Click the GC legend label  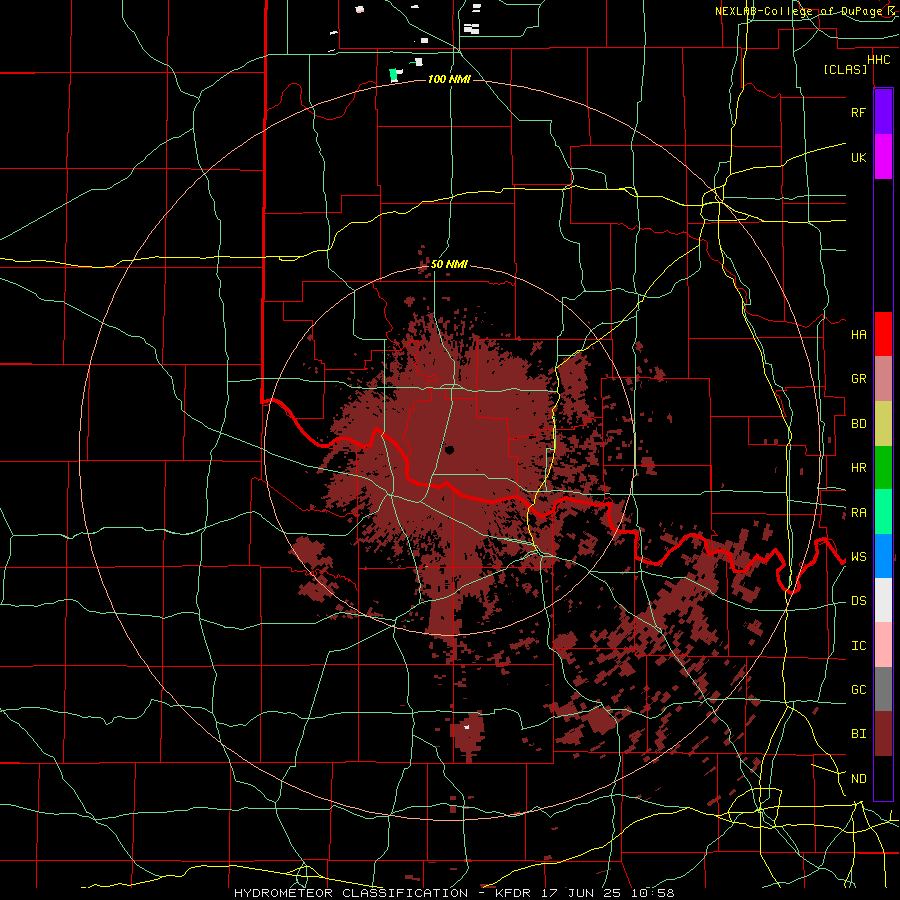click(858, 690)
